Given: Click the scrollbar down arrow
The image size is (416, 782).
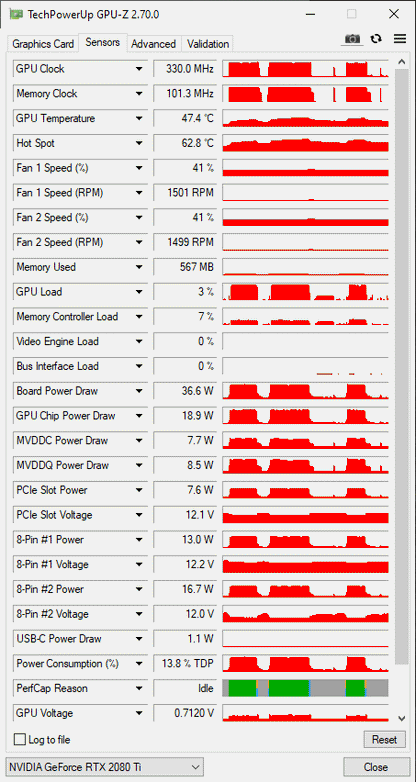Looking at the screenshot, I should pos(402,718).
